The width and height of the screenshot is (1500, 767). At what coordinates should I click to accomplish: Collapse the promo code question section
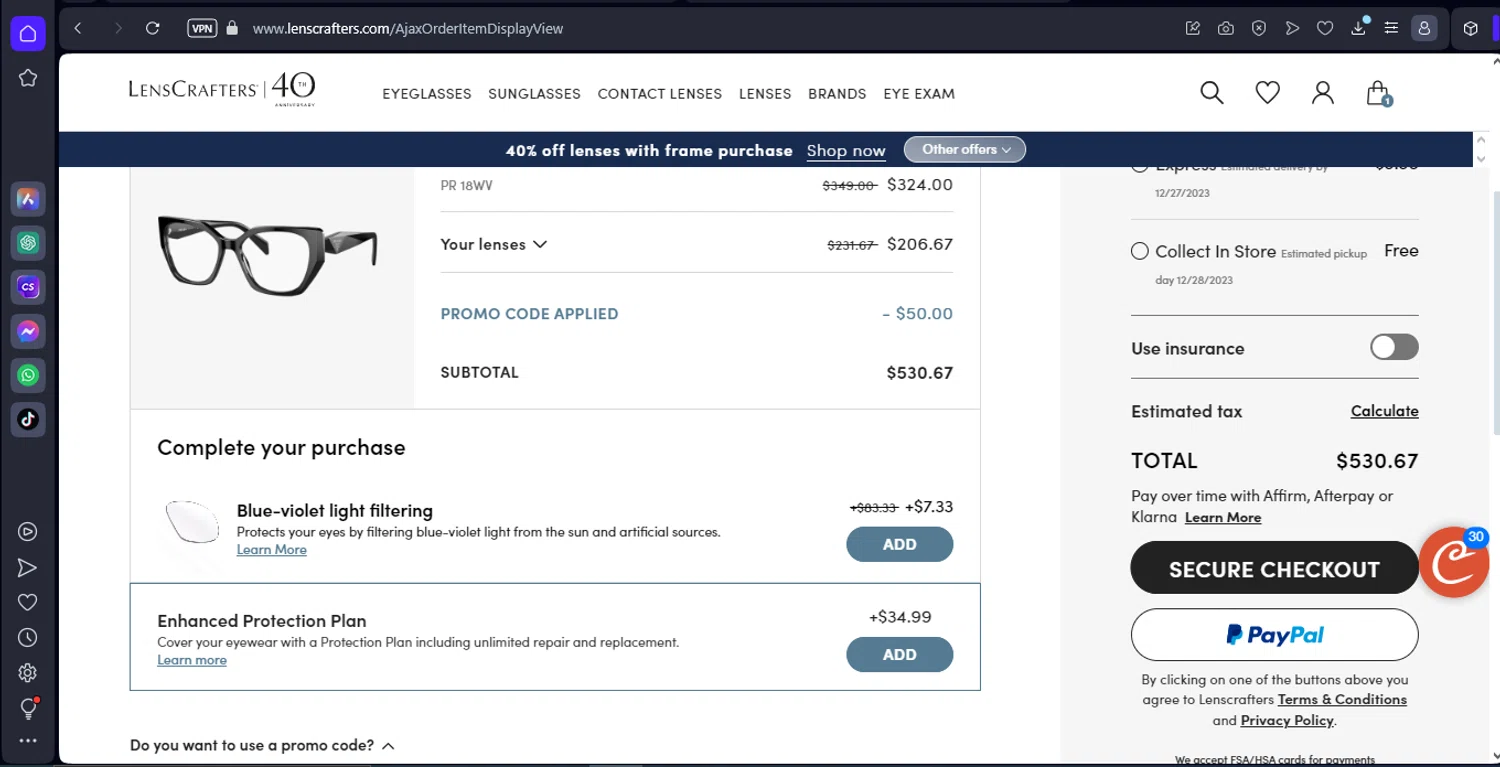(262, 745)
